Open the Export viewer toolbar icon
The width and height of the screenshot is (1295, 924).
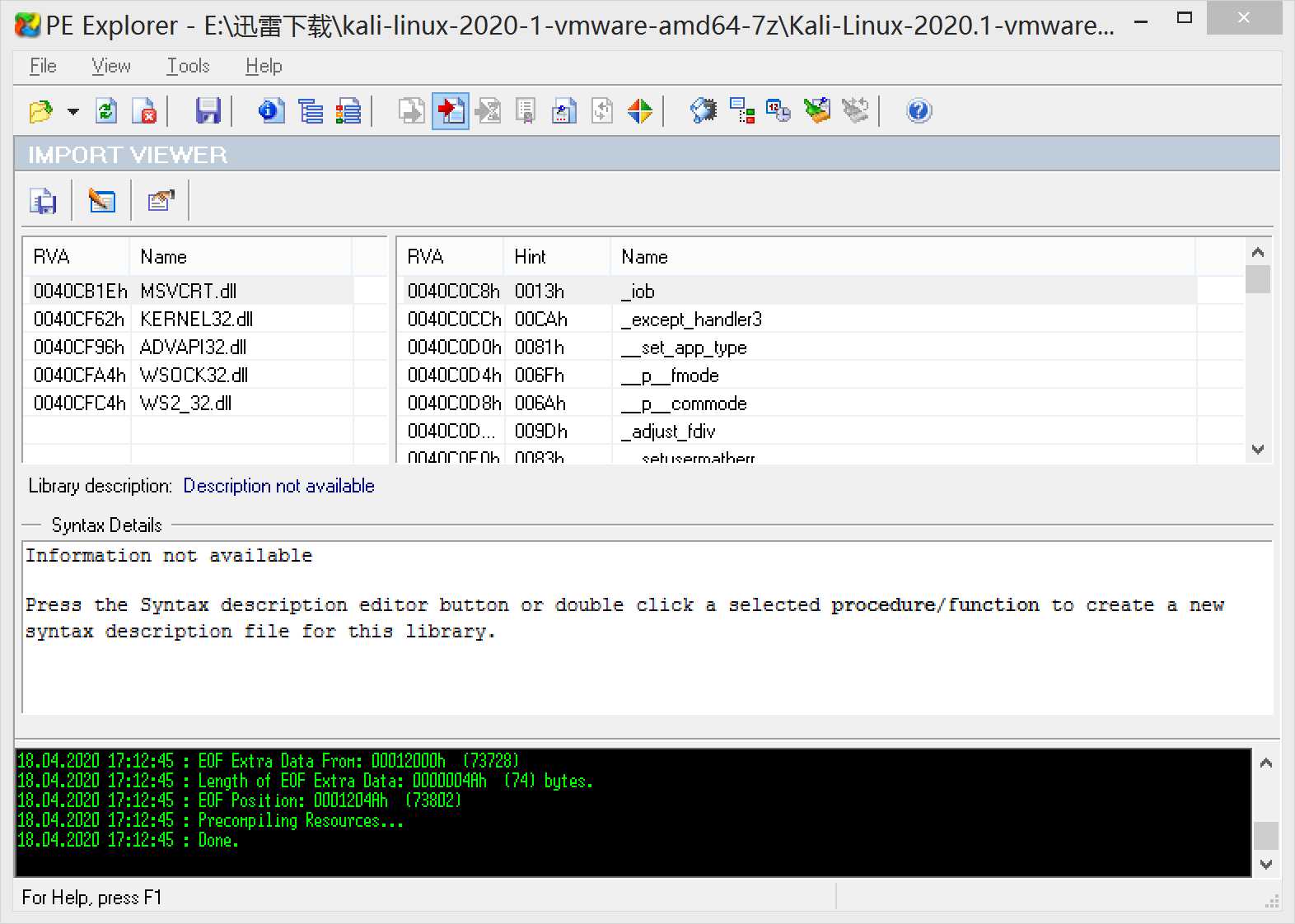click(x=411, y=111)
